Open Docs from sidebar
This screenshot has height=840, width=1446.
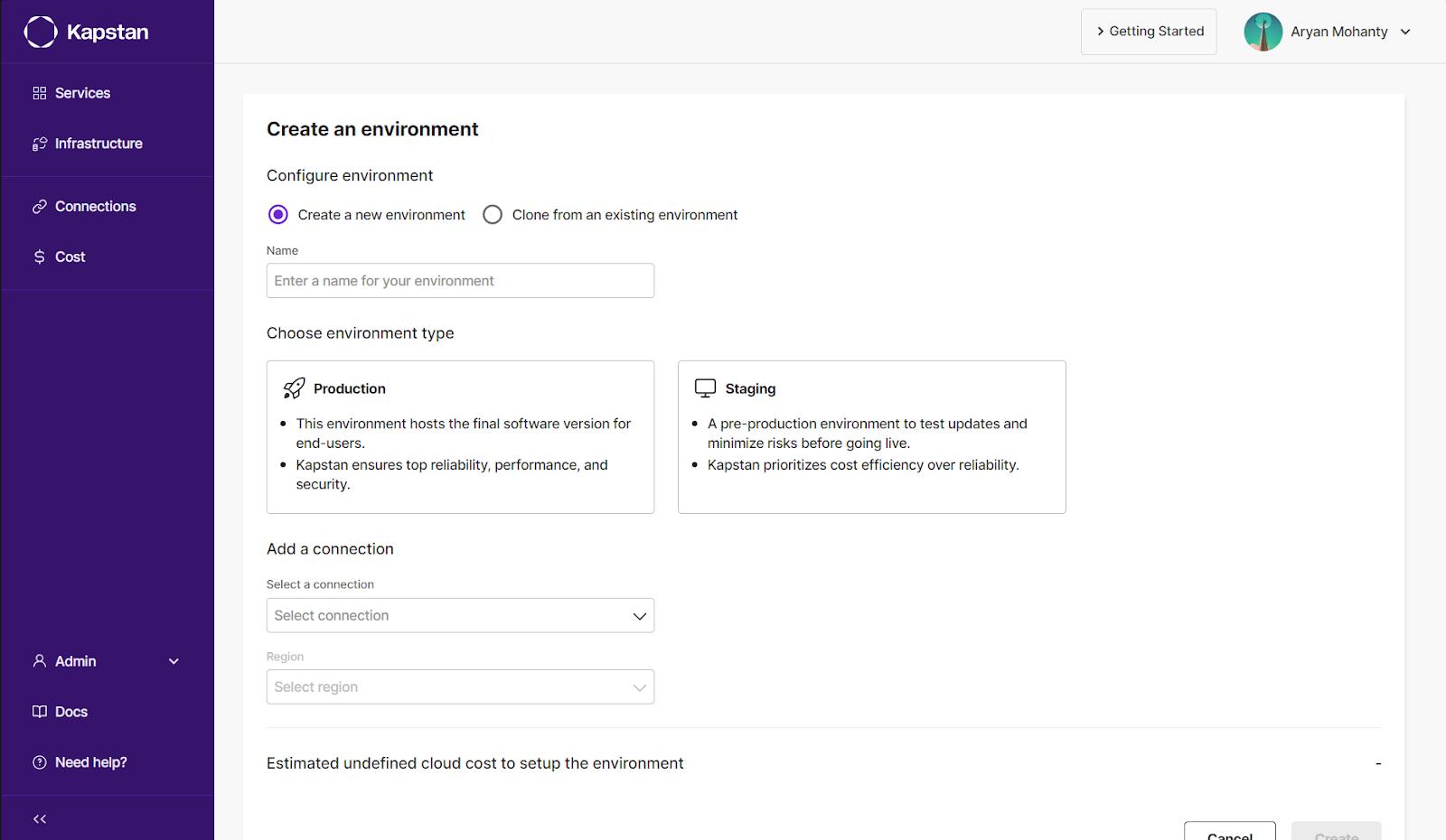click(x=71, y=712)
